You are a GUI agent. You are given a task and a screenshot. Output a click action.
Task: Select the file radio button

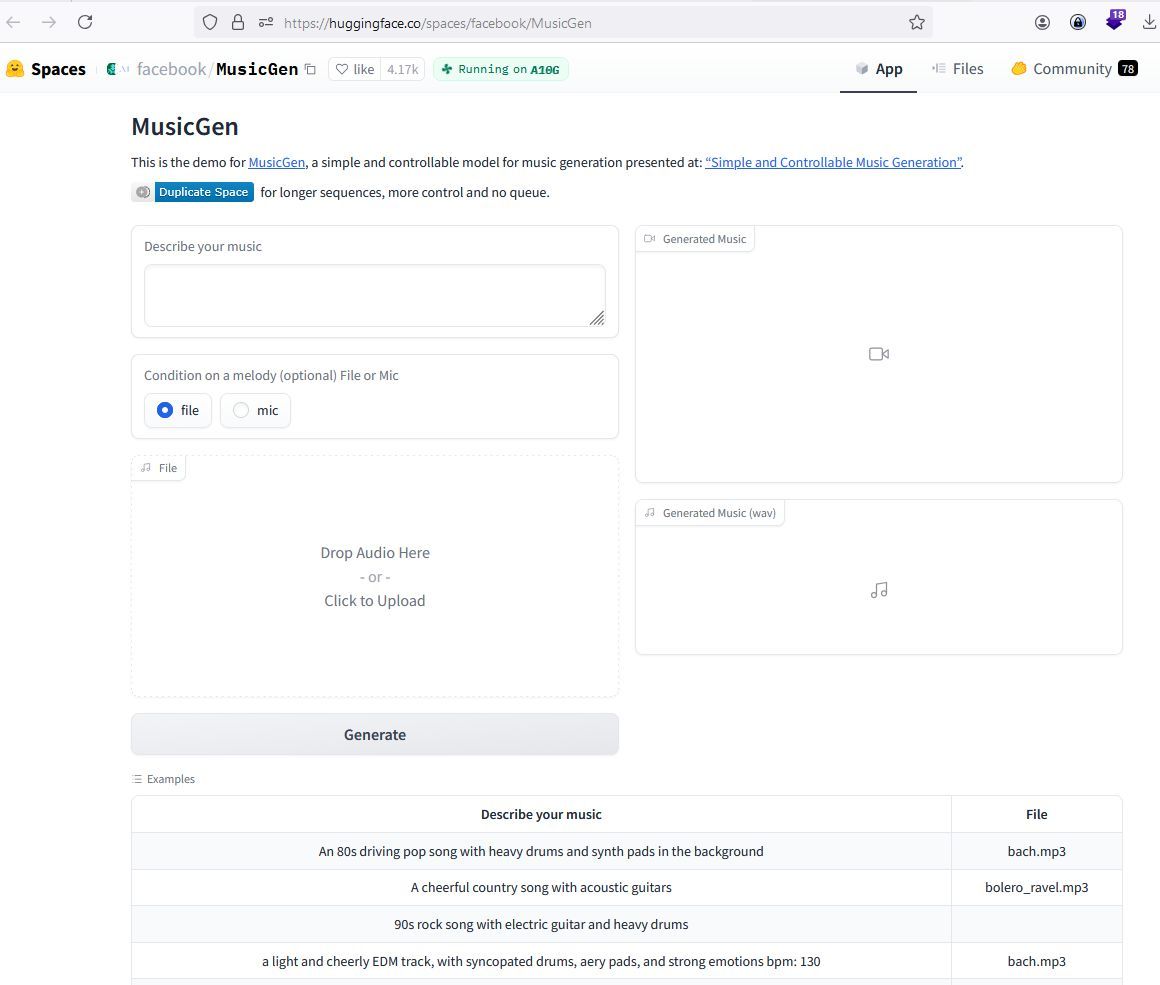[x=178, y=410]
